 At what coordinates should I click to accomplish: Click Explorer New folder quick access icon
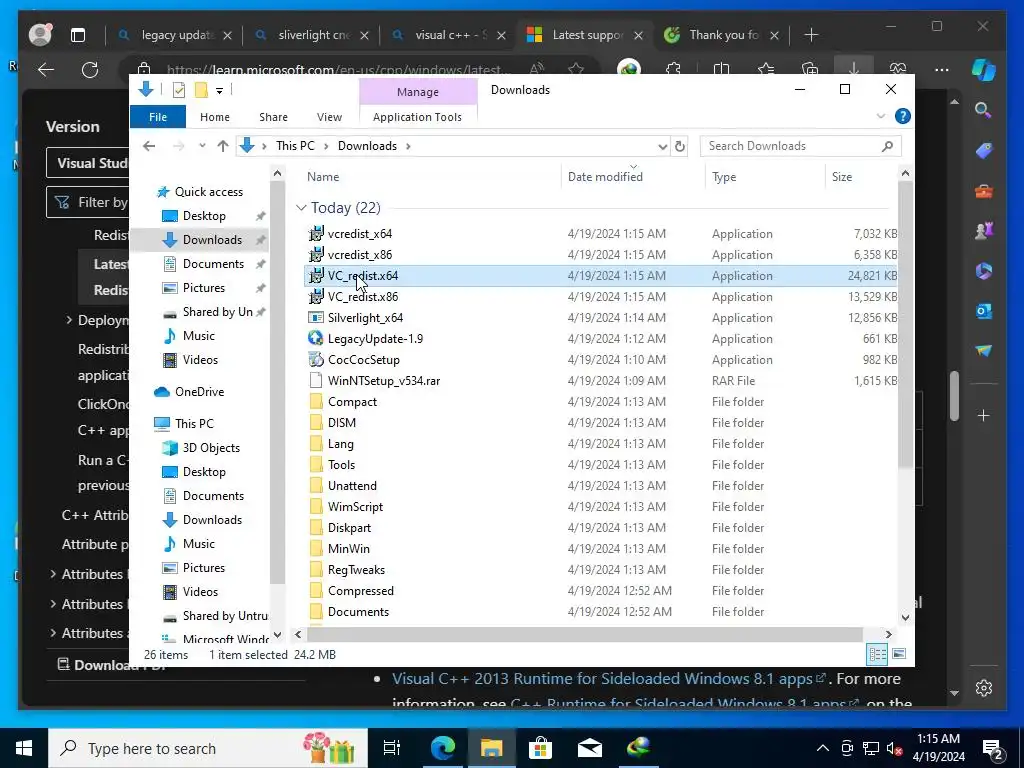point(201,90)
